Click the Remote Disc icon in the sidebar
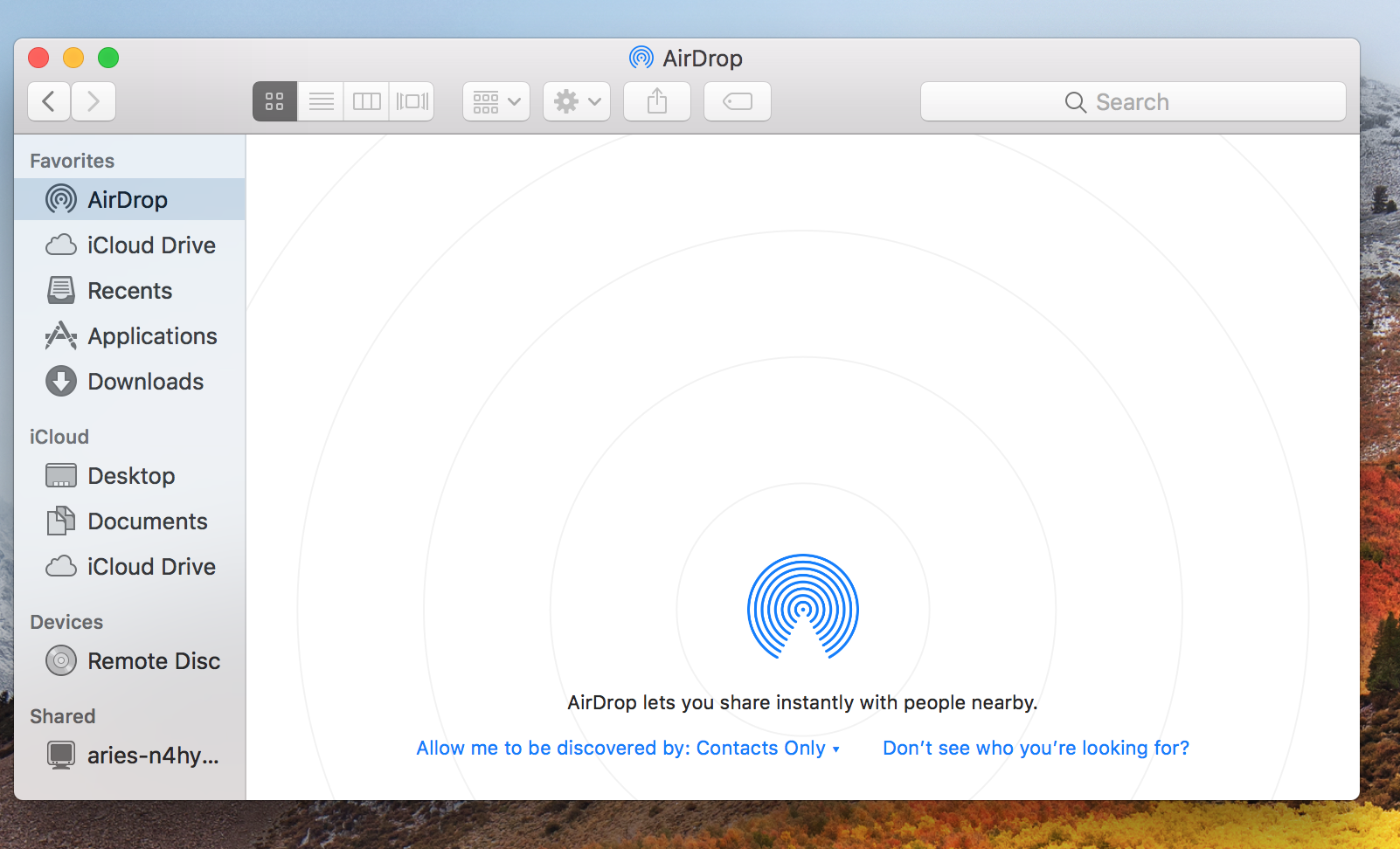This screenshot has width=1400, height=849. 61,660
